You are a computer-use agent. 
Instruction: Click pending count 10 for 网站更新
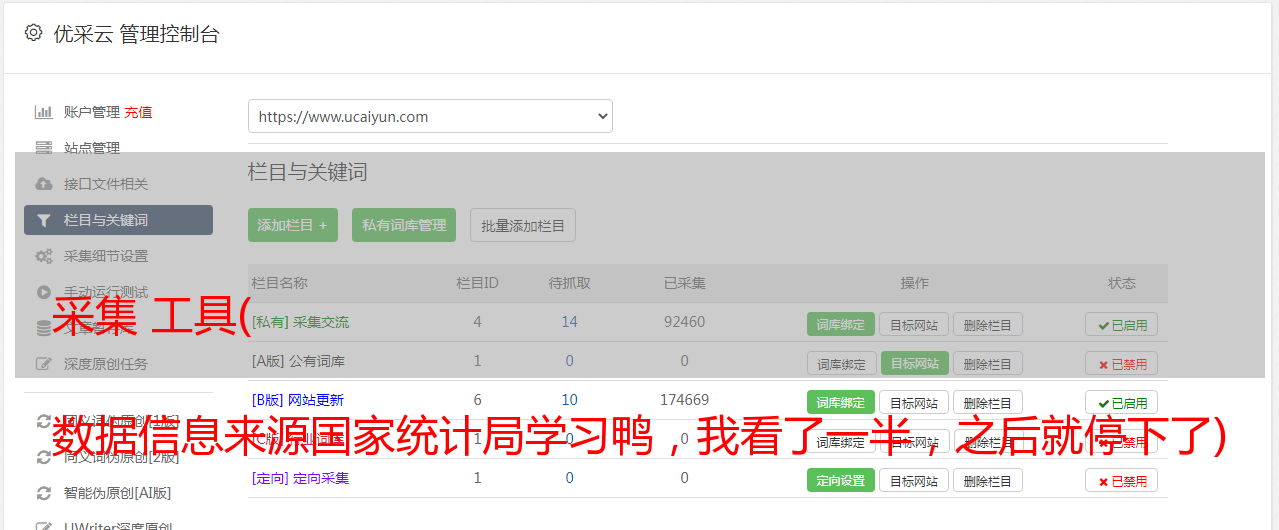pos(569,400)
